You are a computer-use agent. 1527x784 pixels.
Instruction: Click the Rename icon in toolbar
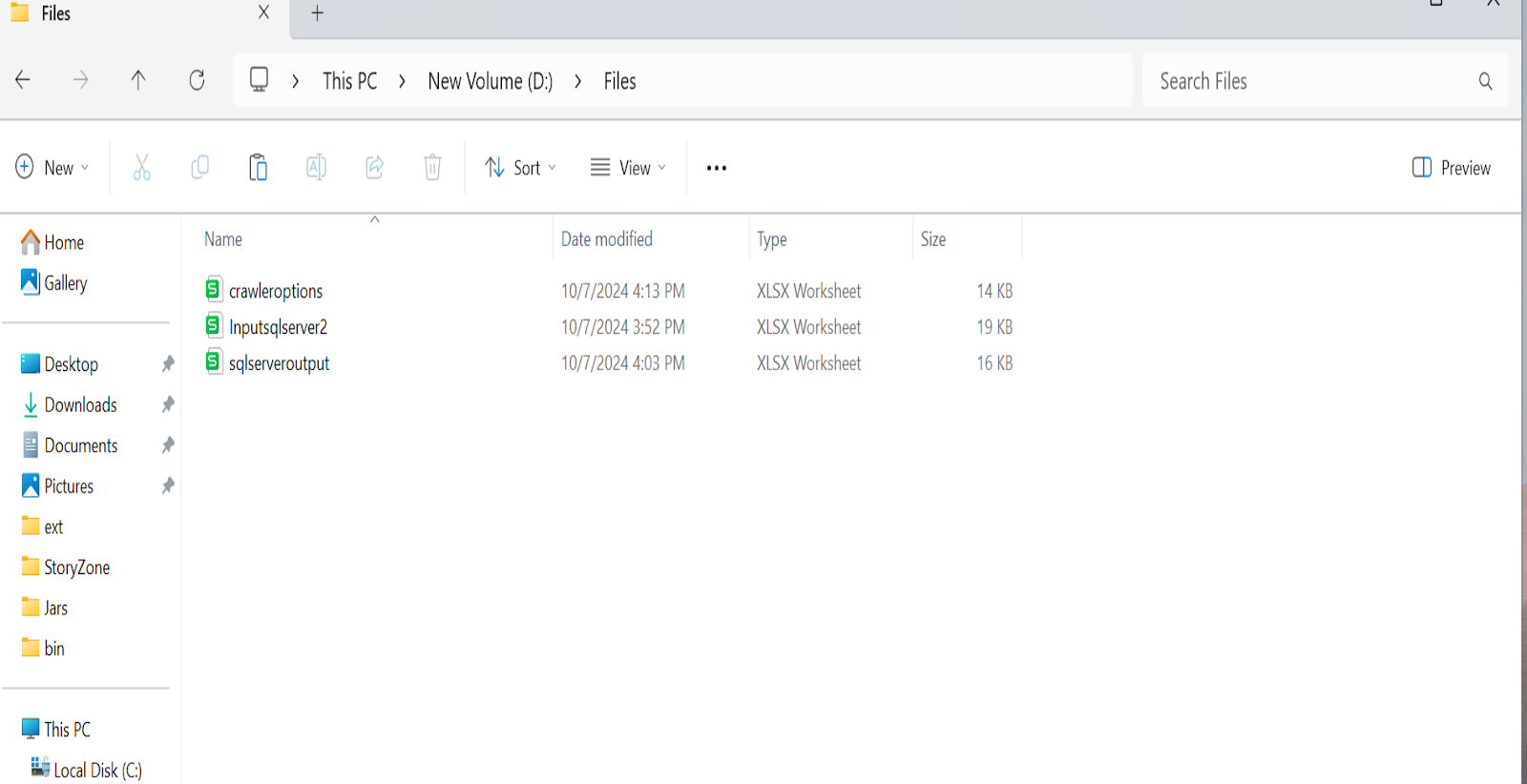coord(316,168)
